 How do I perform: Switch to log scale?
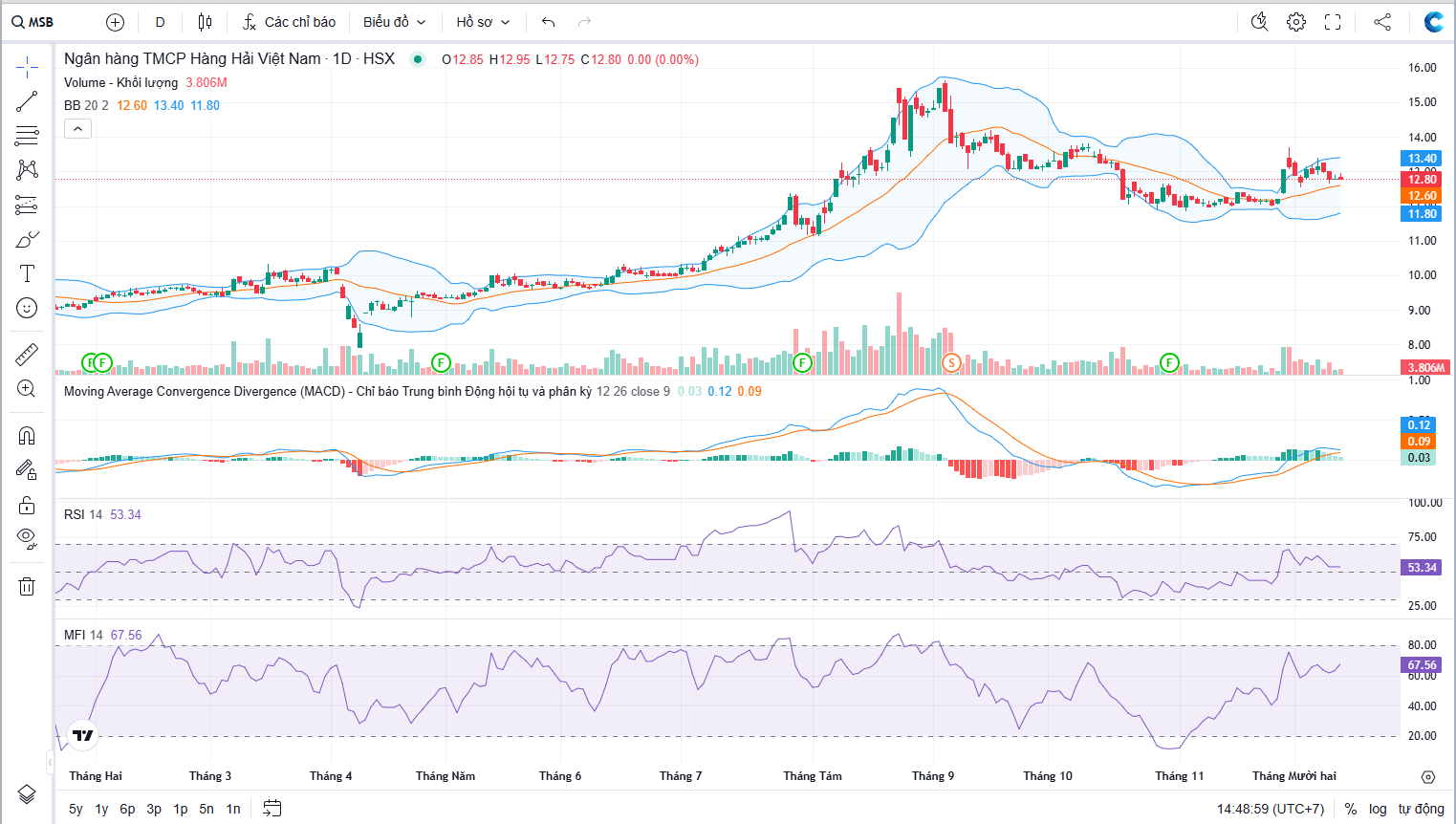point(1378,809)
